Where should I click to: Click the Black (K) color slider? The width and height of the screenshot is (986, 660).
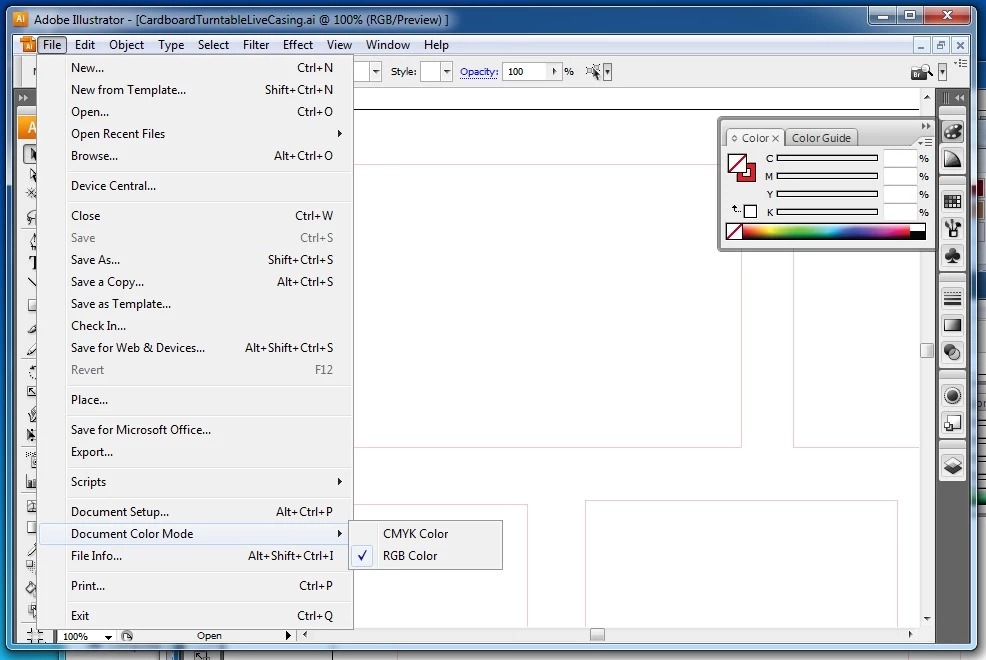(827, 212)
